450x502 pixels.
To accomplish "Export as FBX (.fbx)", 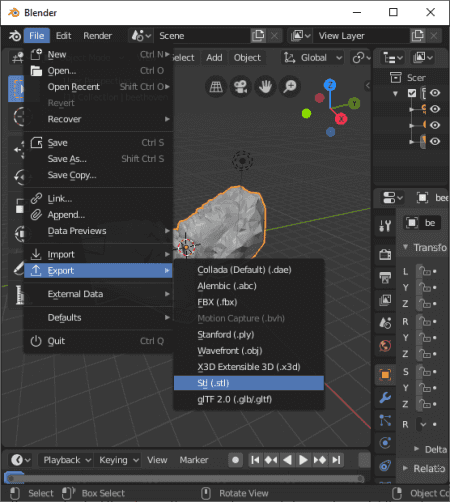I will (x=249, y=302).
